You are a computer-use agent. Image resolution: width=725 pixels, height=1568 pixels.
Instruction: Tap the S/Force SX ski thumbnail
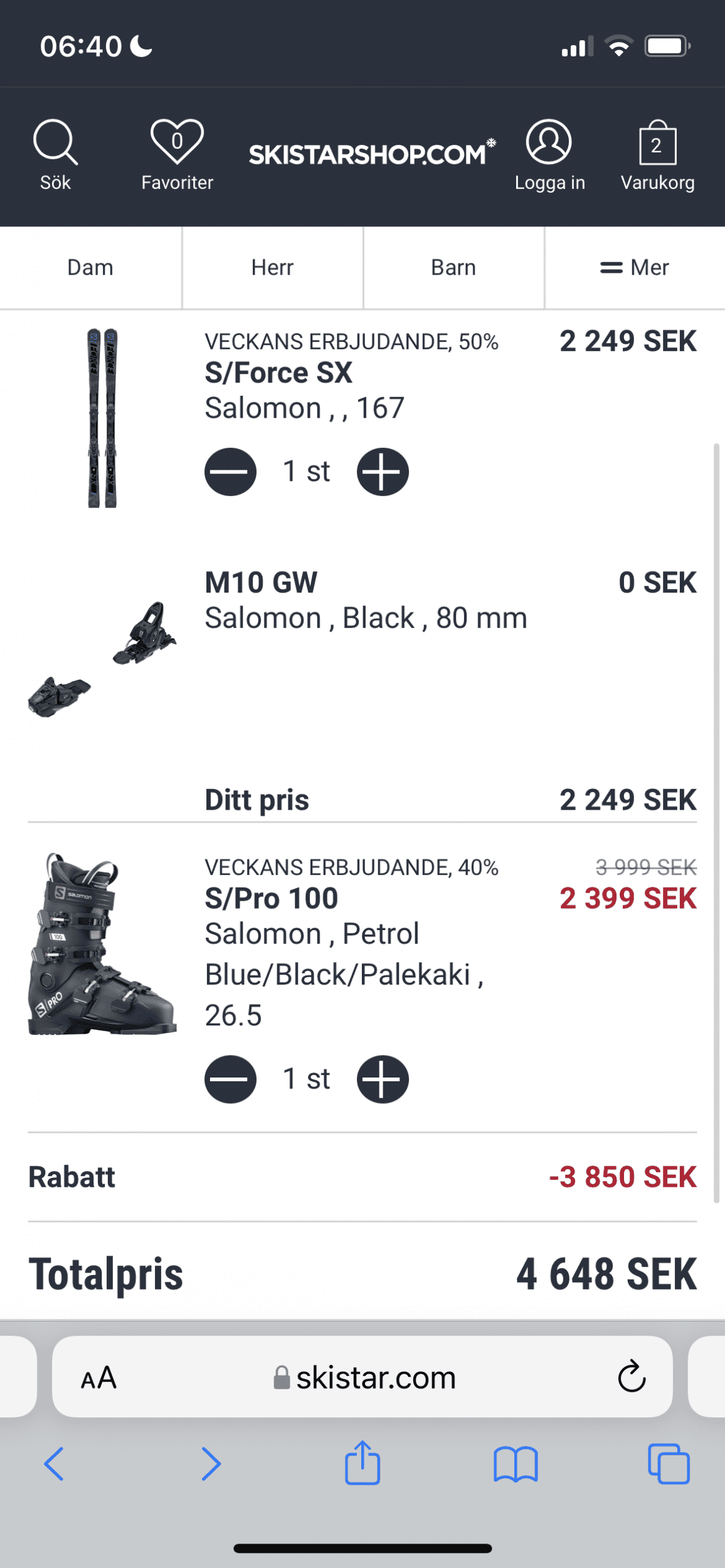(102, 418)
